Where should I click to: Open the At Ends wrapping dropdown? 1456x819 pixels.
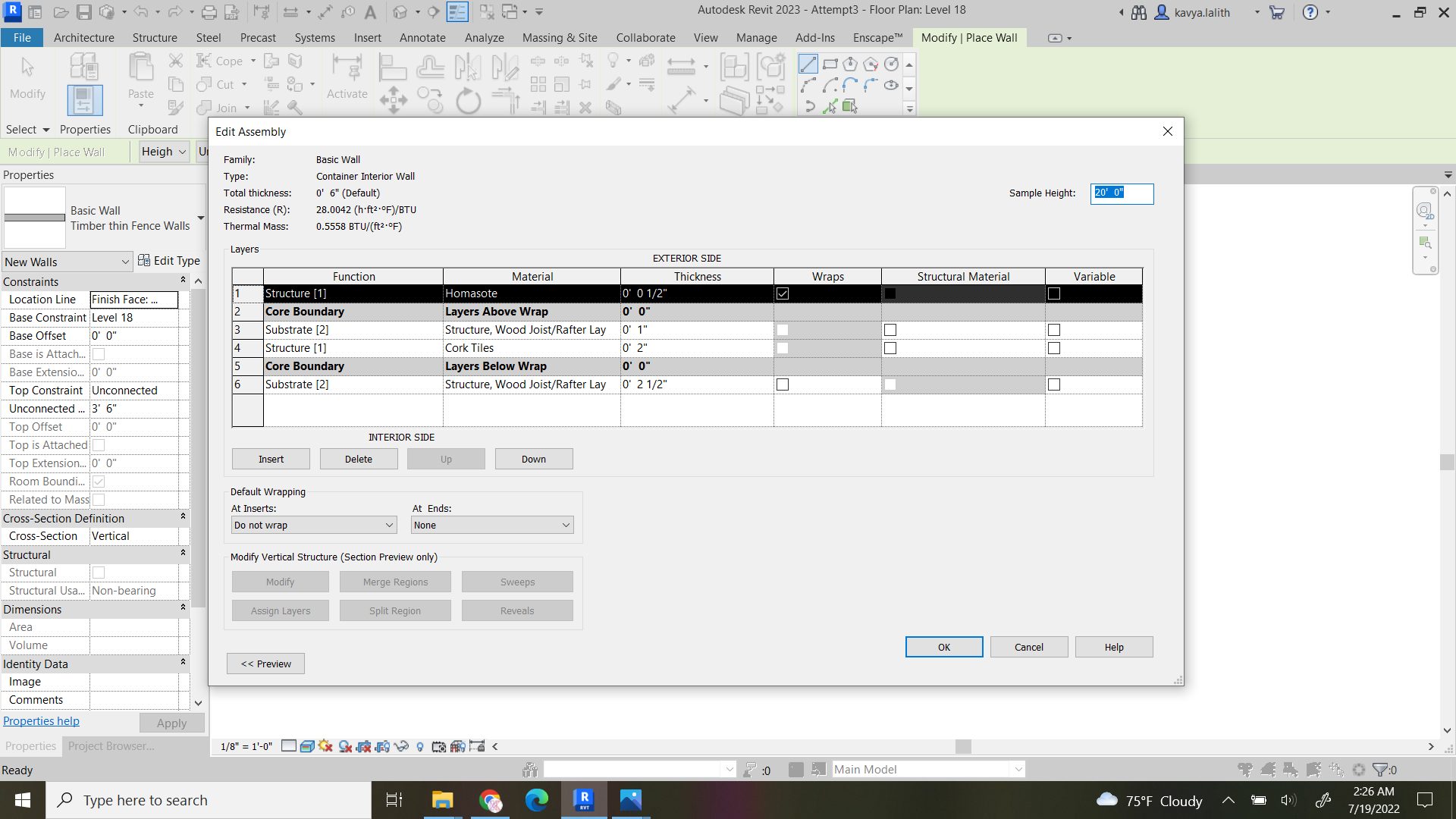pos(492,525)
